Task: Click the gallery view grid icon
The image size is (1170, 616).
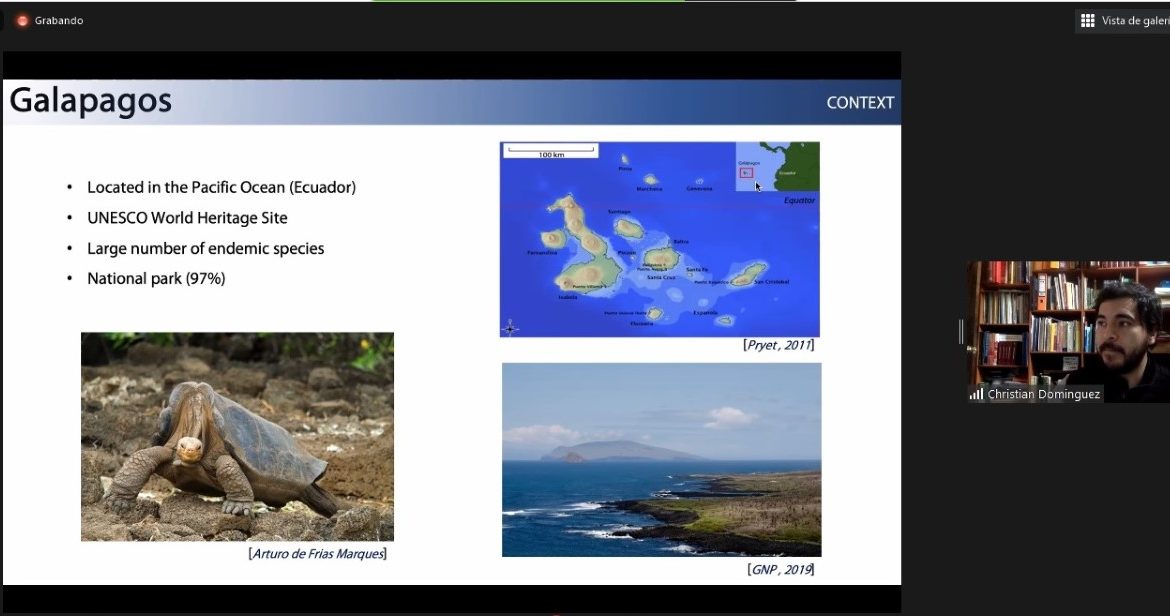Action: [x=1087, y=21]
